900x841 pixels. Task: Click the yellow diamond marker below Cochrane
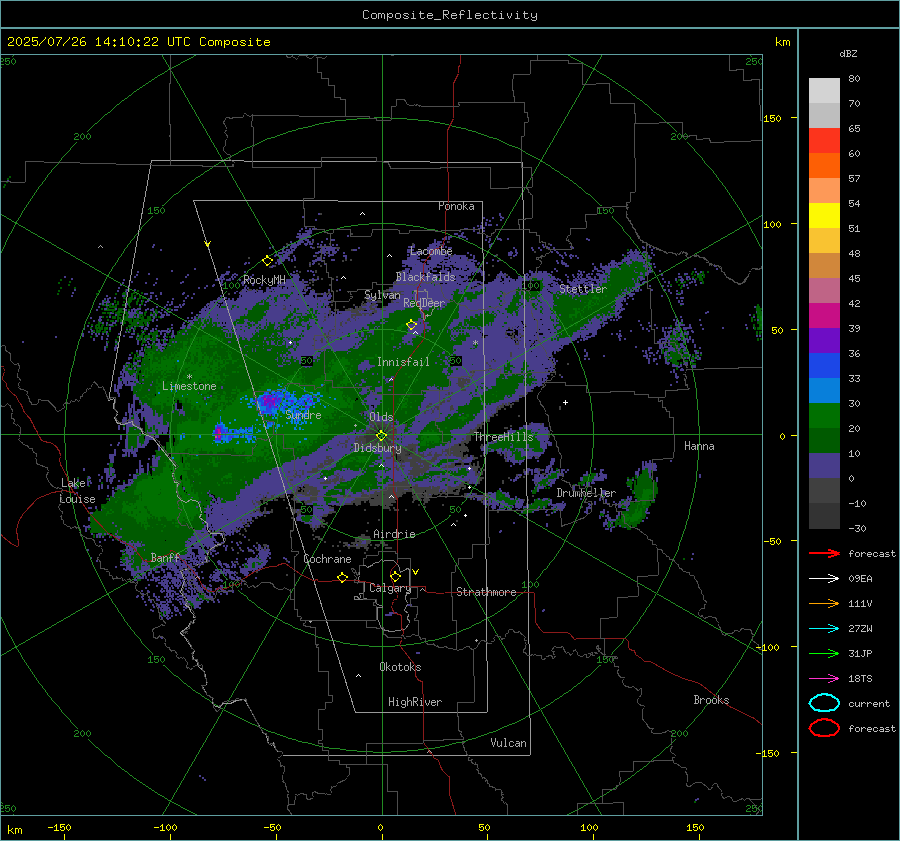click(x=343, y=577)
